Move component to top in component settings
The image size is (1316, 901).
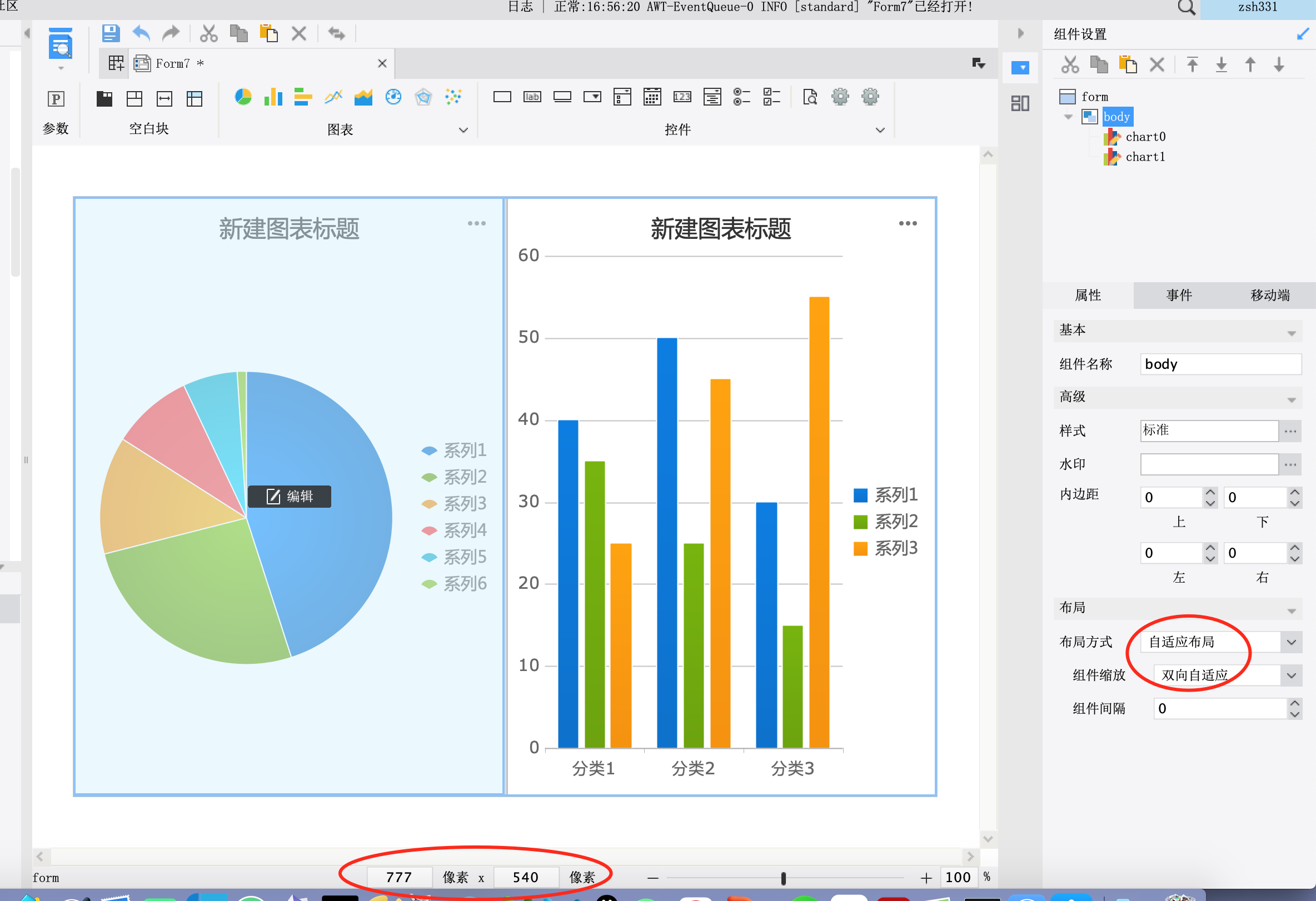point(1193,64)
